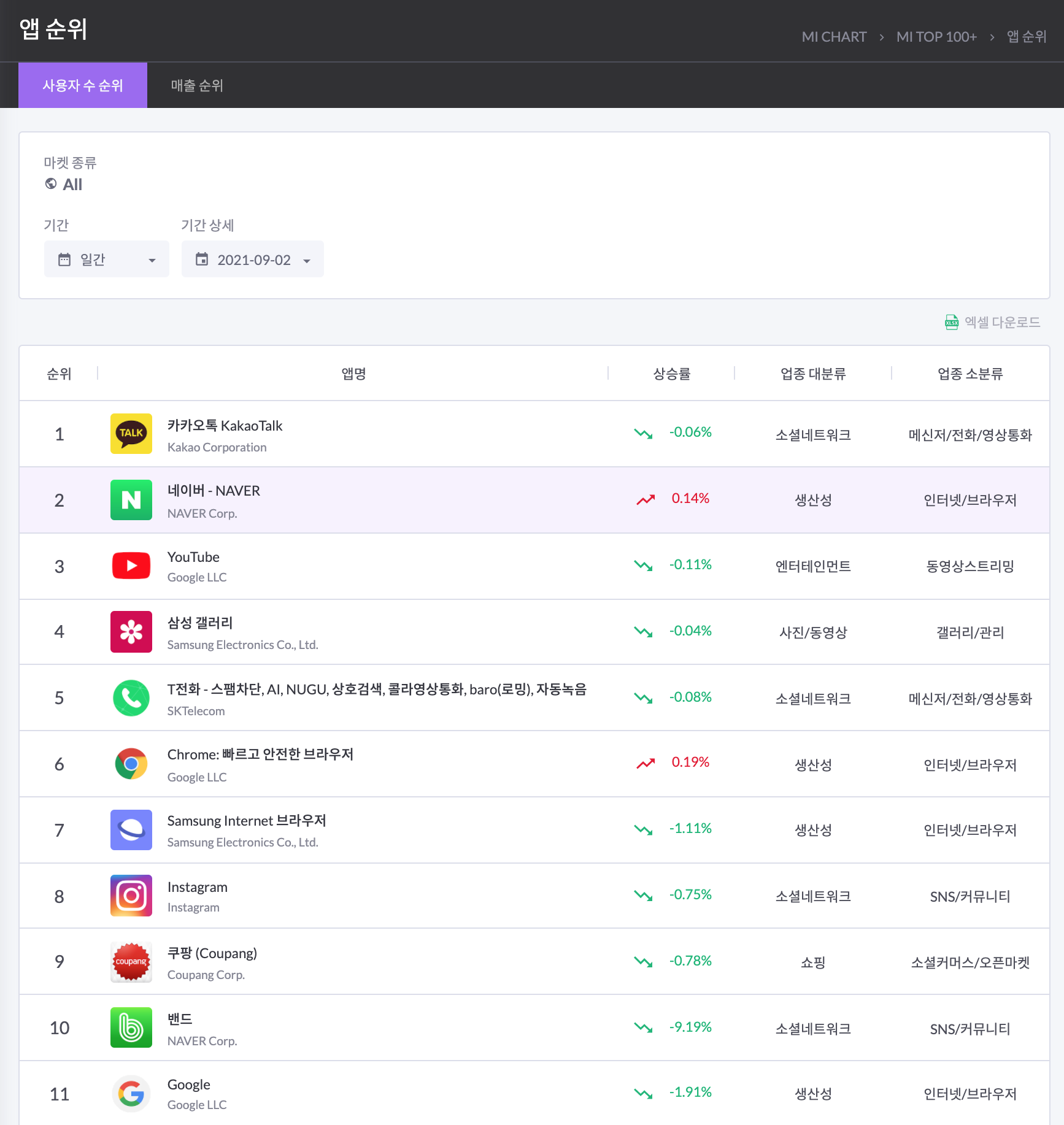1064x1125 pixels.
Task: Select the YouTube app name text
Action: pyautogui.click(x=193, y=557)
